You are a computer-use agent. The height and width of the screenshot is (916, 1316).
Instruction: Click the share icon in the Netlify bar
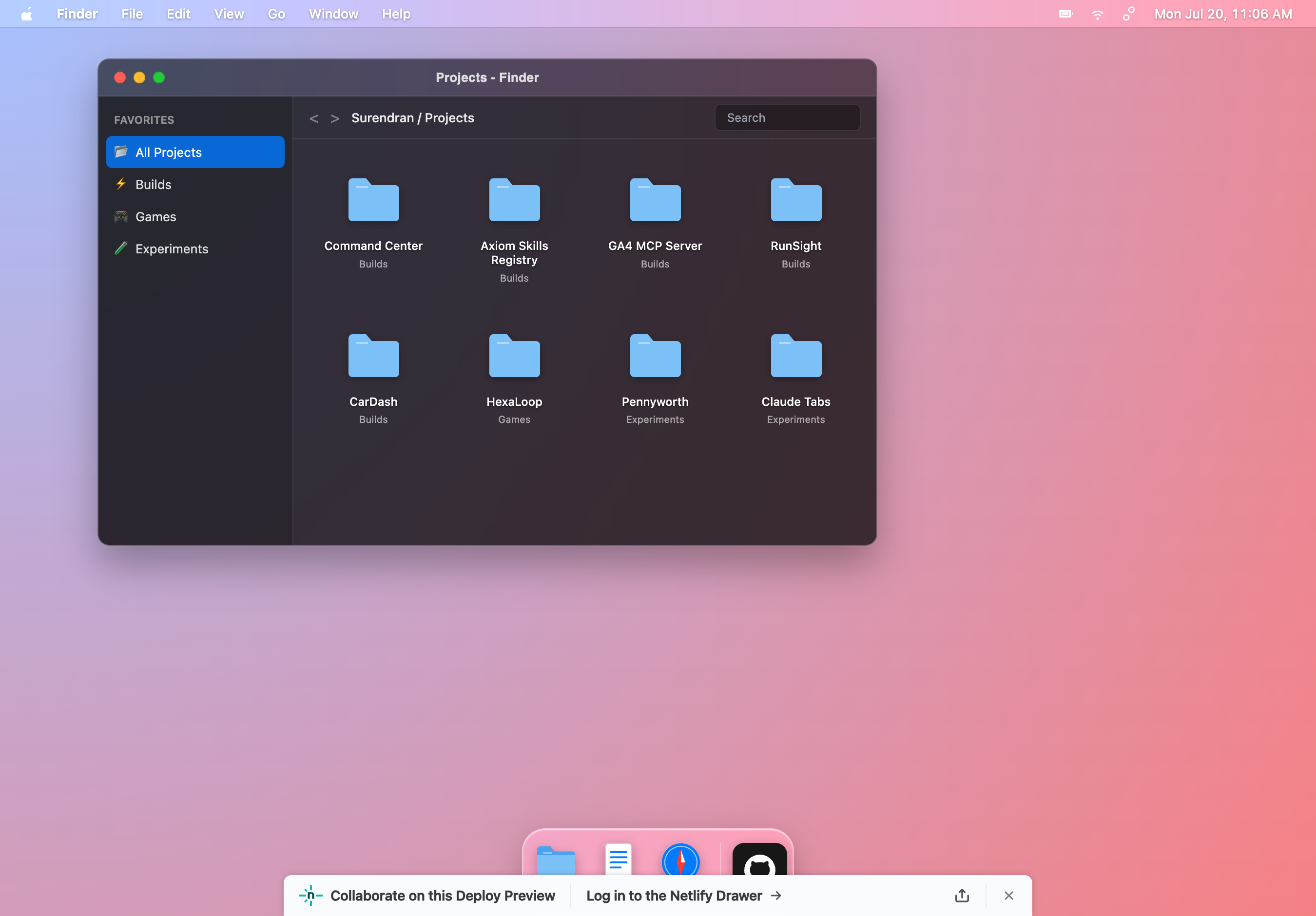962,896
